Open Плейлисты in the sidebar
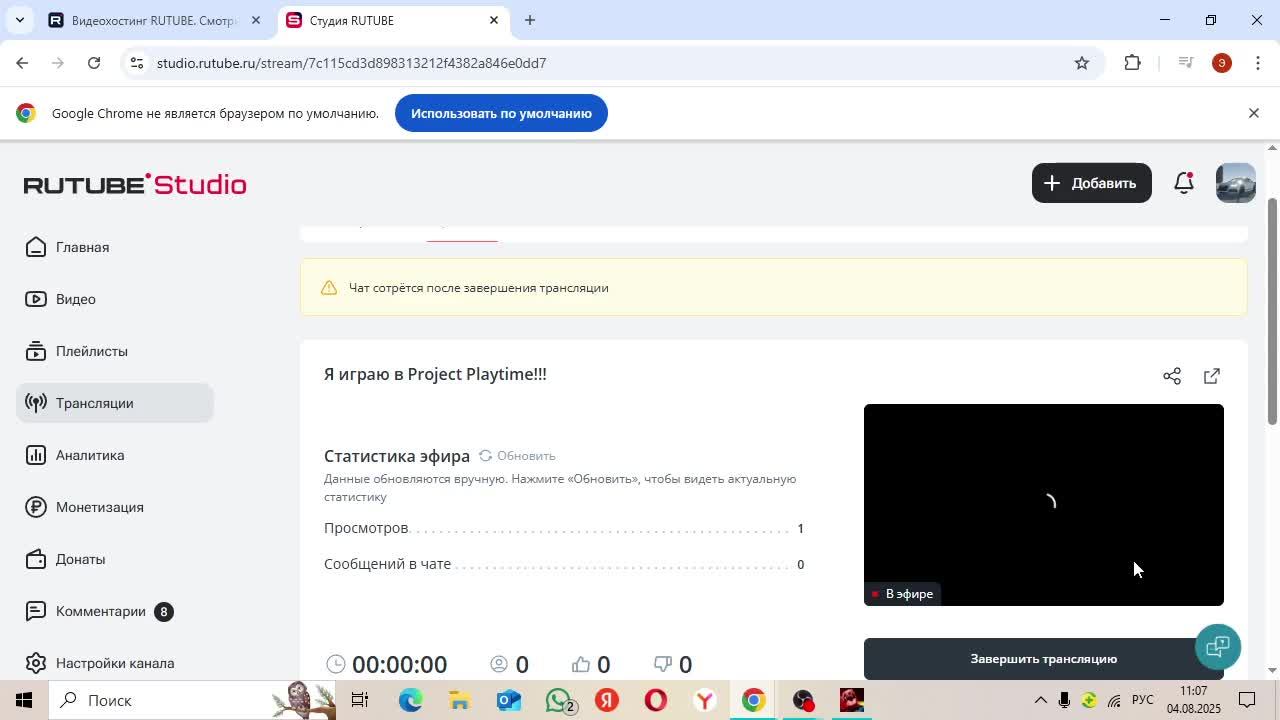 [x=115, y=351]
